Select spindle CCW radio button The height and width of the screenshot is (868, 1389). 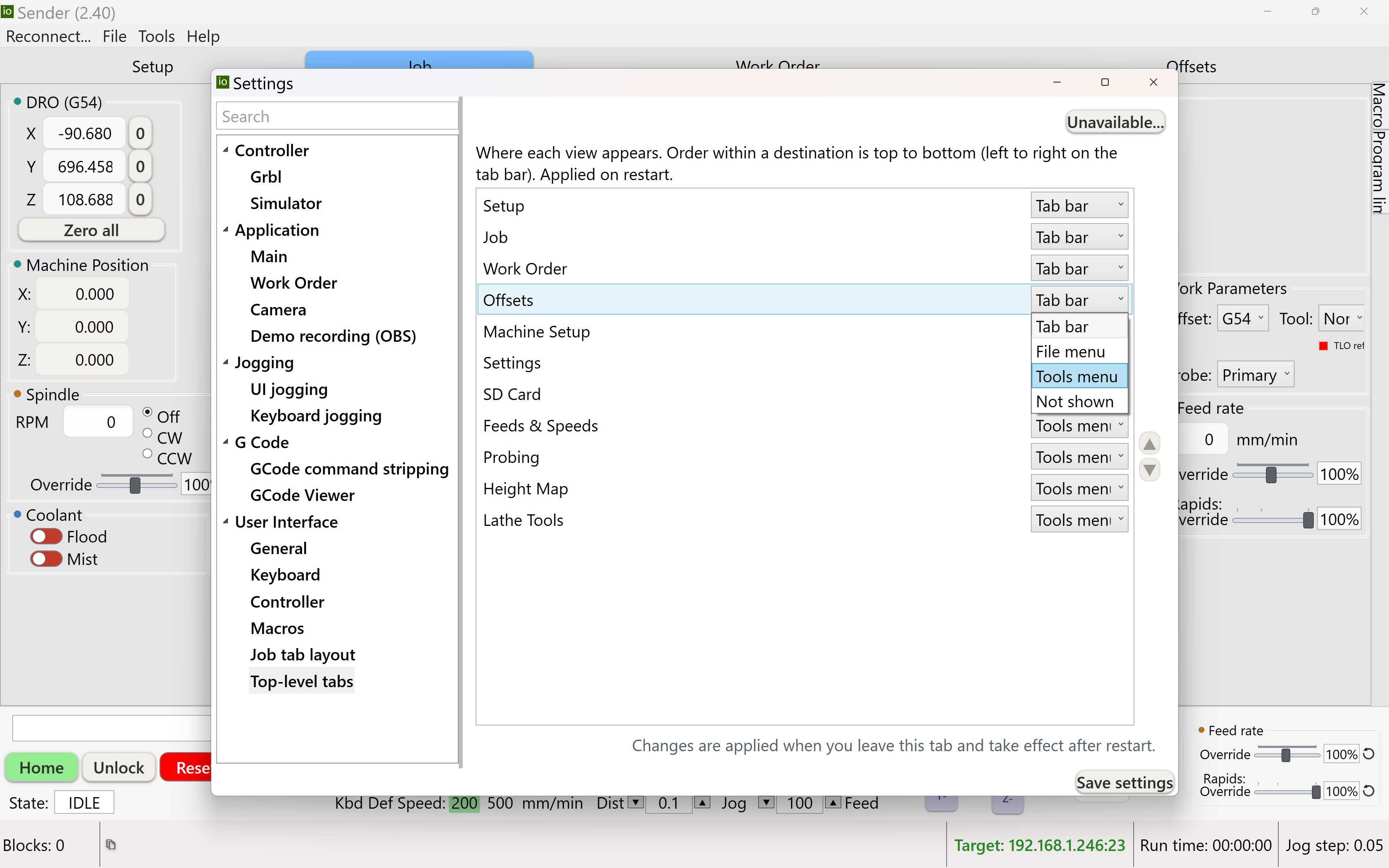pos(148,454)
